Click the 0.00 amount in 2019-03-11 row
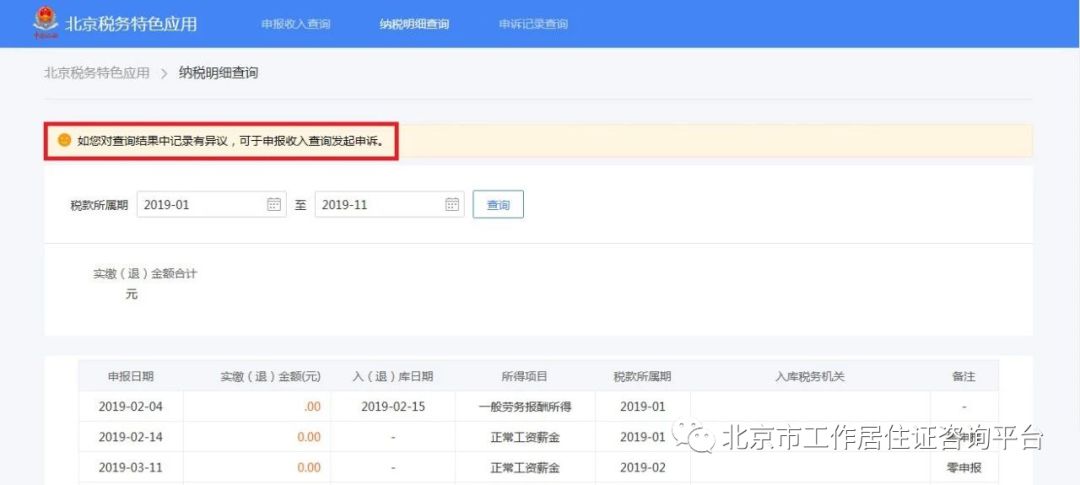Screen dimensions: 1080x485 [309, 467]
